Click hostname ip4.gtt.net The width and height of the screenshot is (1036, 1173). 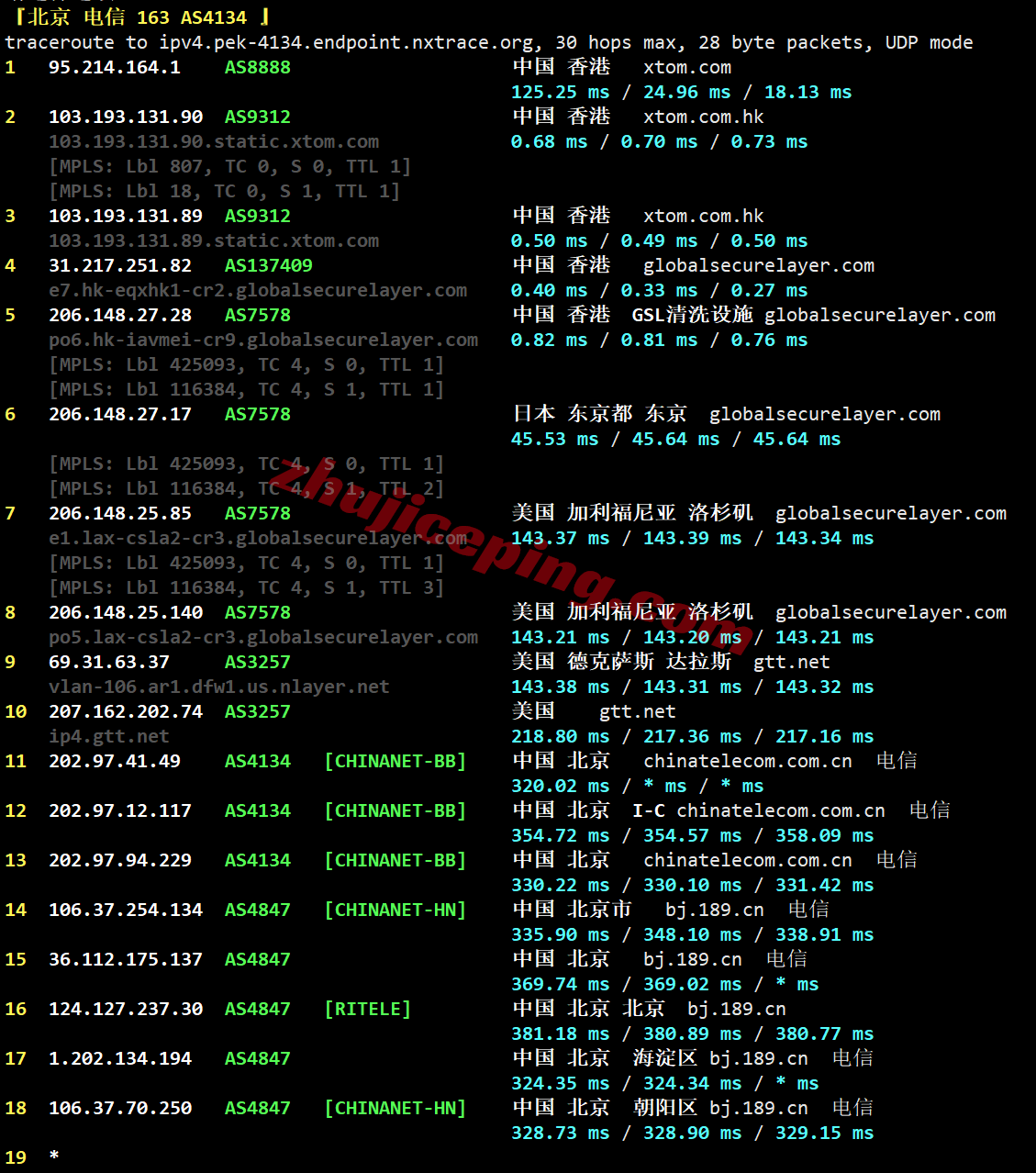(x=109, y=736)
